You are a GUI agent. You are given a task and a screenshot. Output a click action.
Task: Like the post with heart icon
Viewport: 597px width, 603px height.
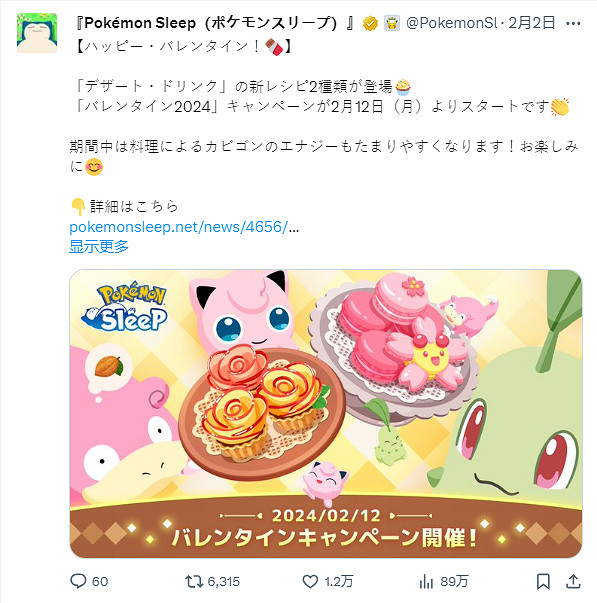tap(310, 581)
